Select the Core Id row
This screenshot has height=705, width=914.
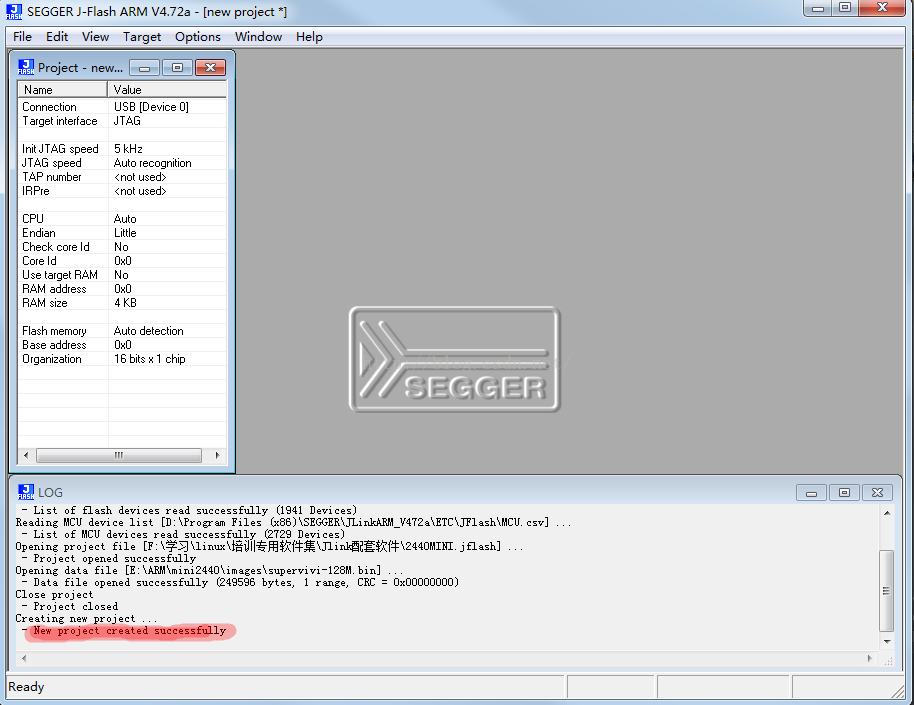pos(122,261)
